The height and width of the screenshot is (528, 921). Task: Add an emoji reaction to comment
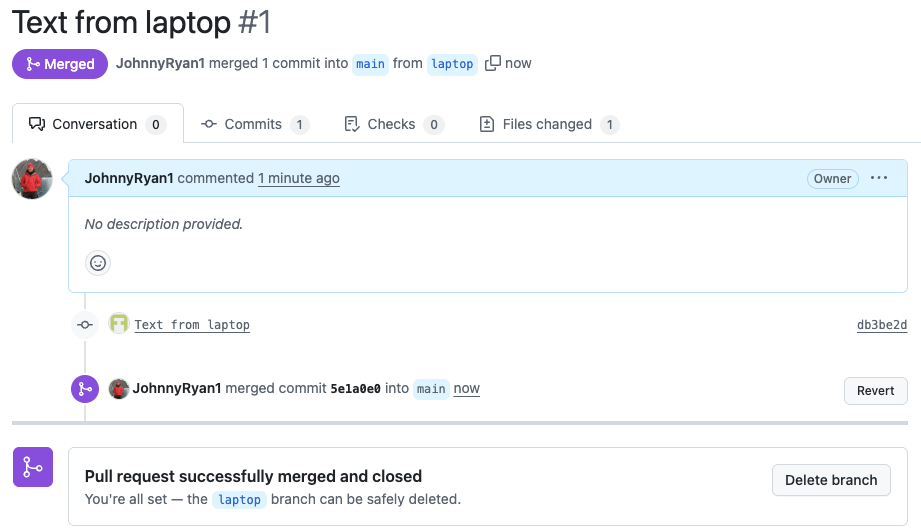[98, 263]
